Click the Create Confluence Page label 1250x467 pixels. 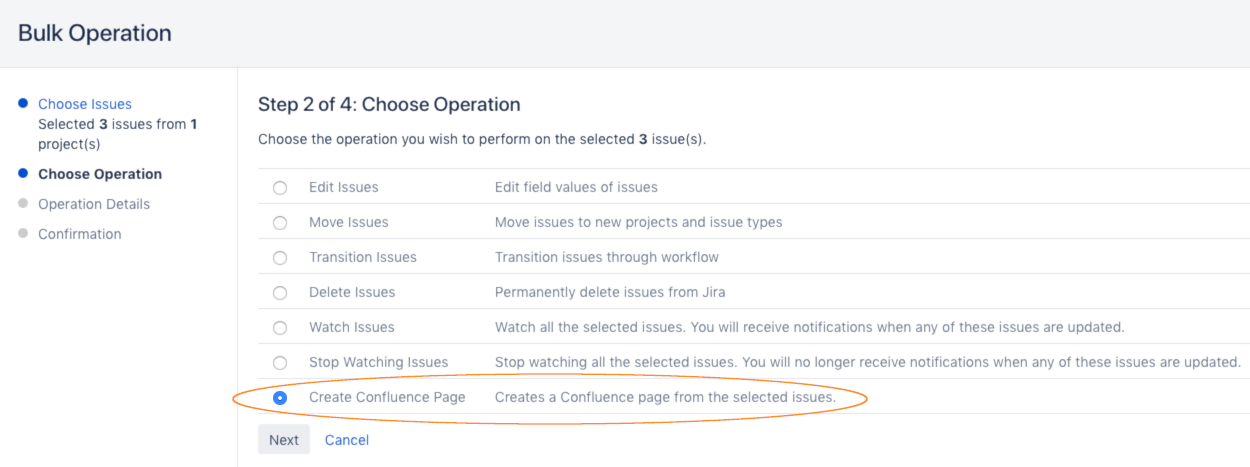[x=387, y=397]
